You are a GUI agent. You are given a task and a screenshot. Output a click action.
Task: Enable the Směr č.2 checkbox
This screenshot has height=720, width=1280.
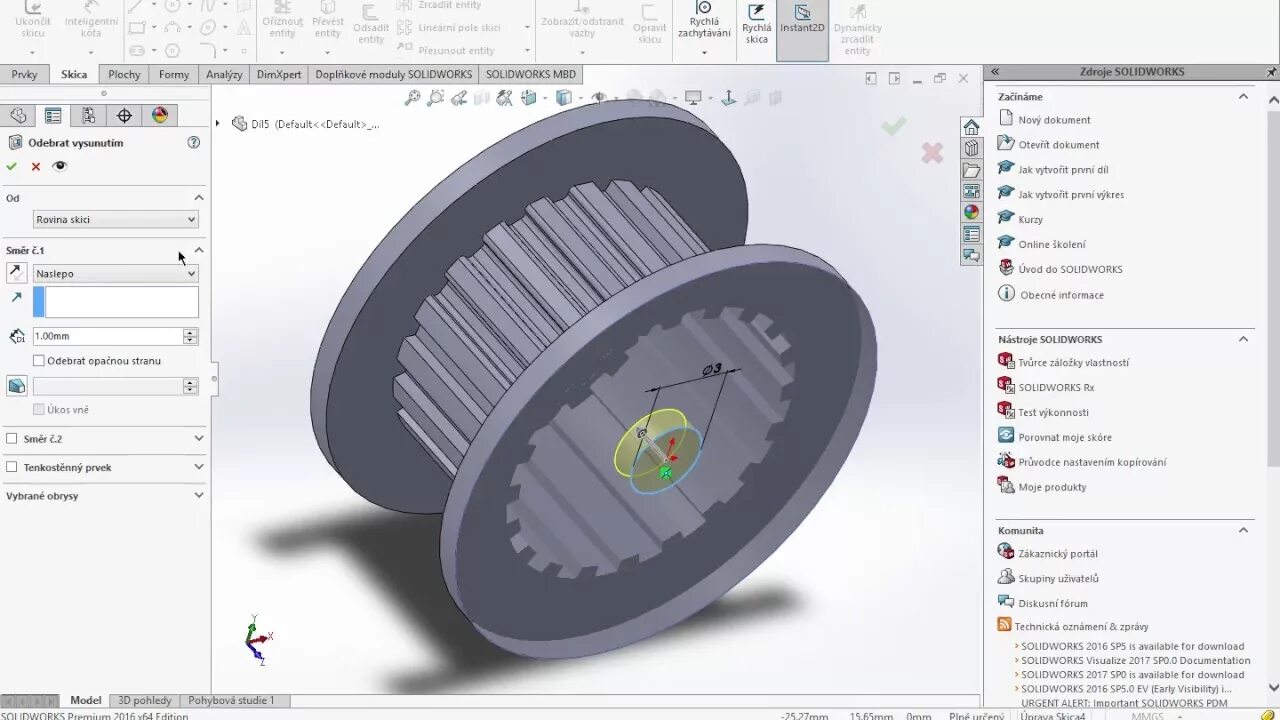[x=12, y=438]
